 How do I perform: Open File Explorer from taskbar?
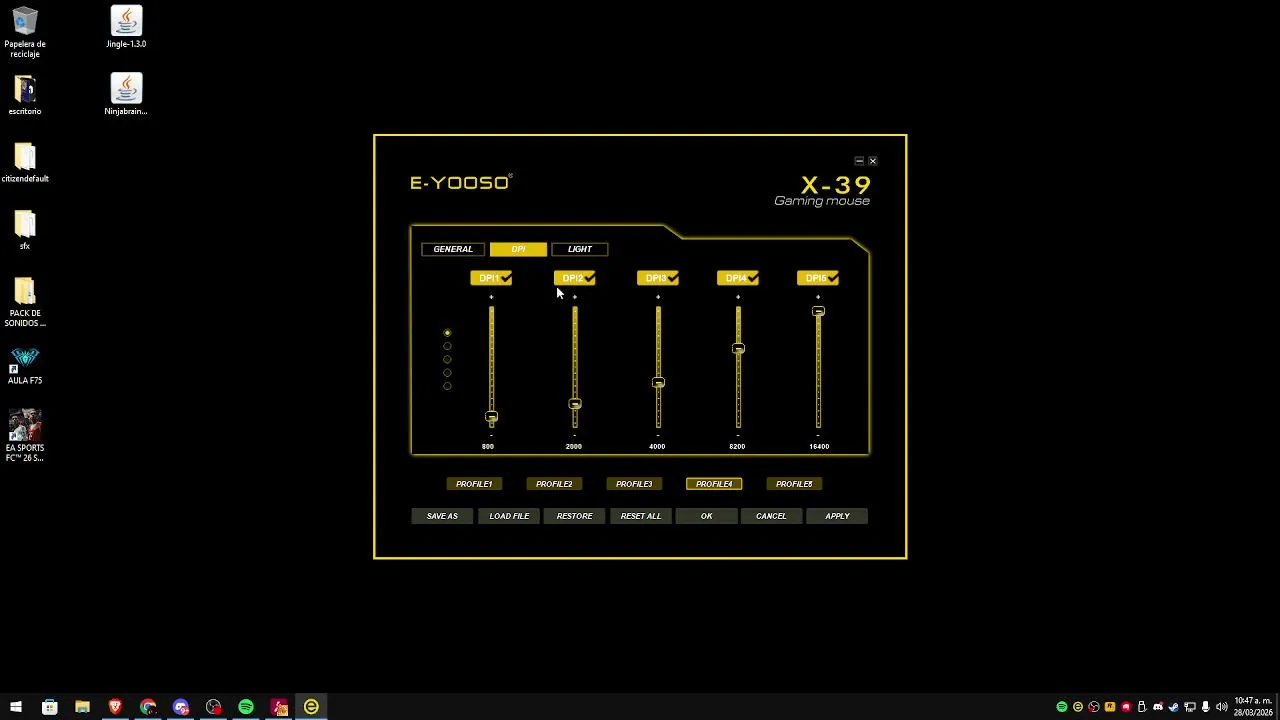coord(82,707)
